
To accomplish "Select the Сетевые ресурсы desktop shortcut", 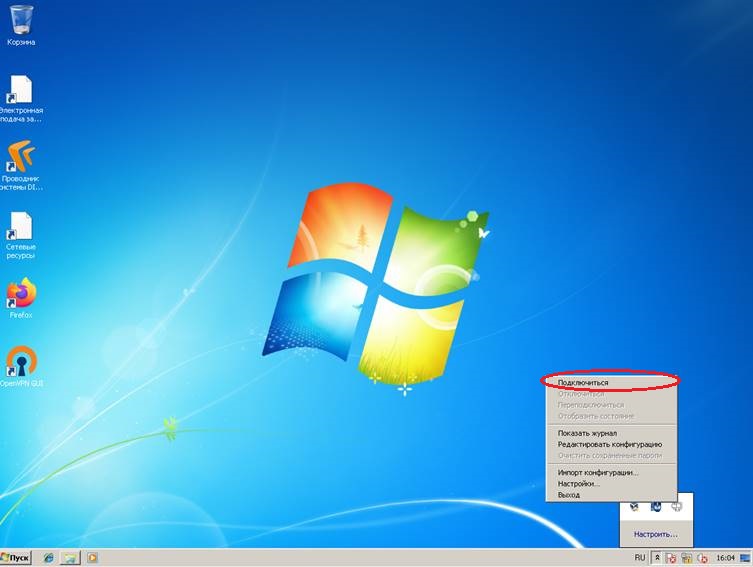I will coord(21,235).
